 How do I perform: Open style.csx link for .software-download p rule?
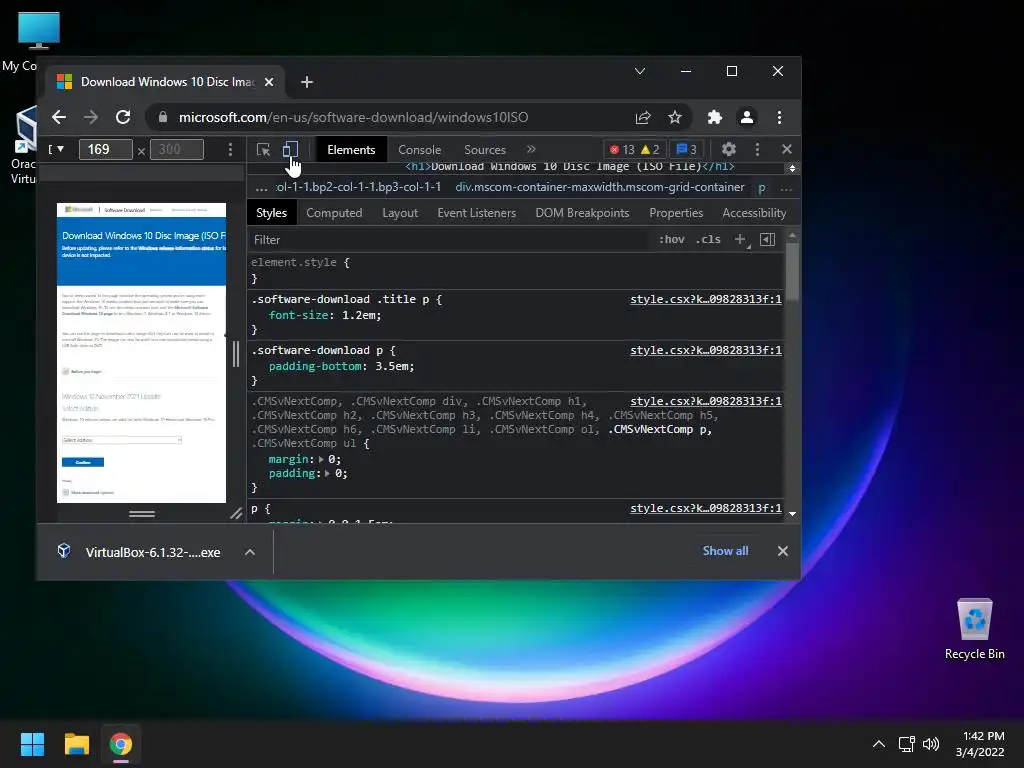pyautogui.click(x=705, y=350)
